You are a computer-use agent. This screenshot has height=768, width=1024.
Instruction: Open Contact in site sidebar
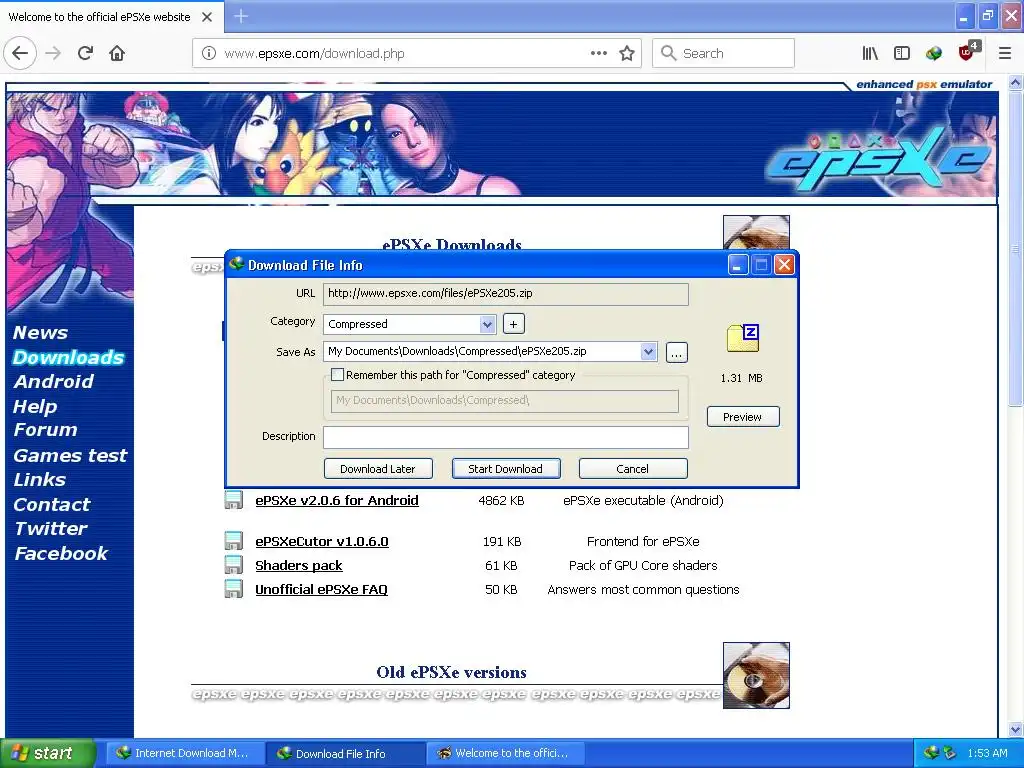(x=52, y=504)
